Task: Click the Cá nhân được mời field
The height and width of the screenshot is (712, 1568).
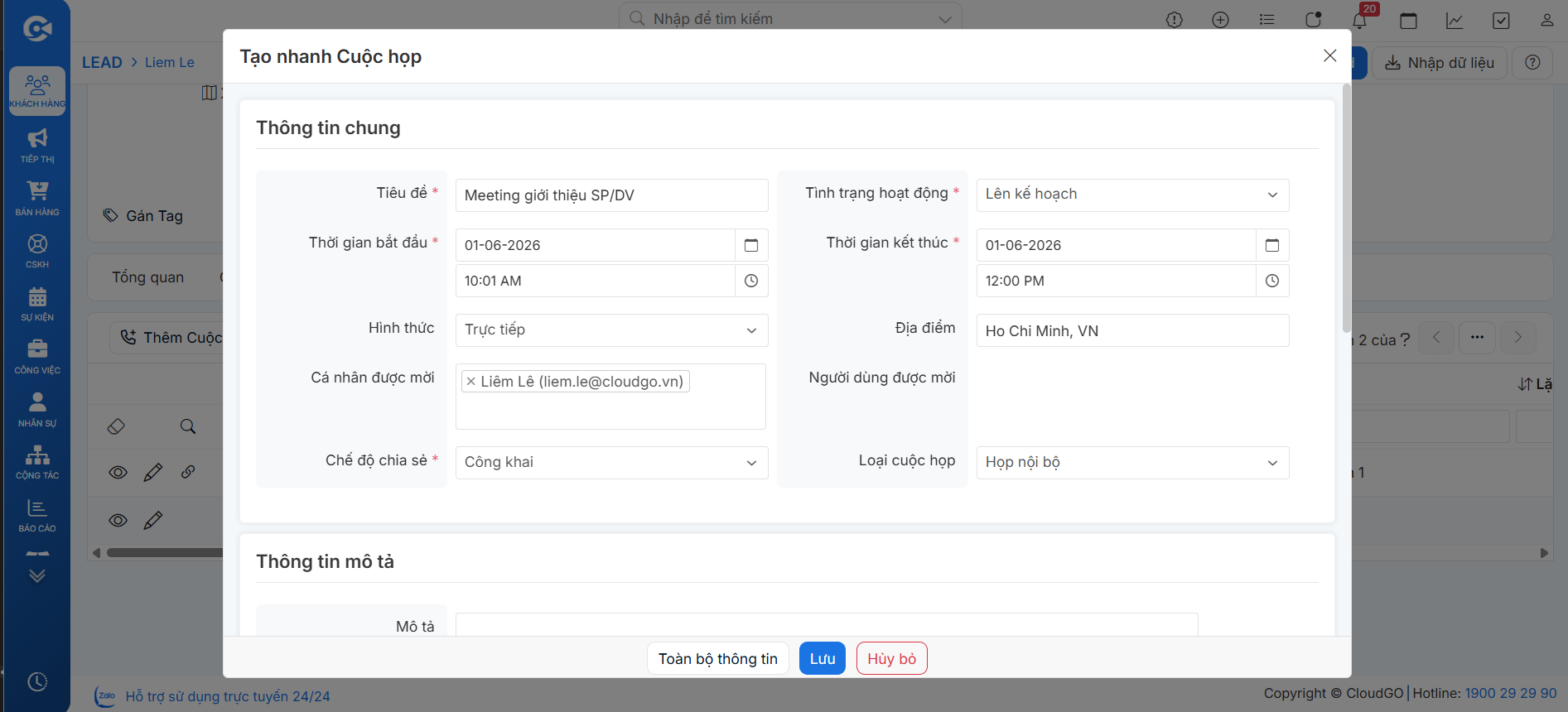Action: click(x=610, y=397)
